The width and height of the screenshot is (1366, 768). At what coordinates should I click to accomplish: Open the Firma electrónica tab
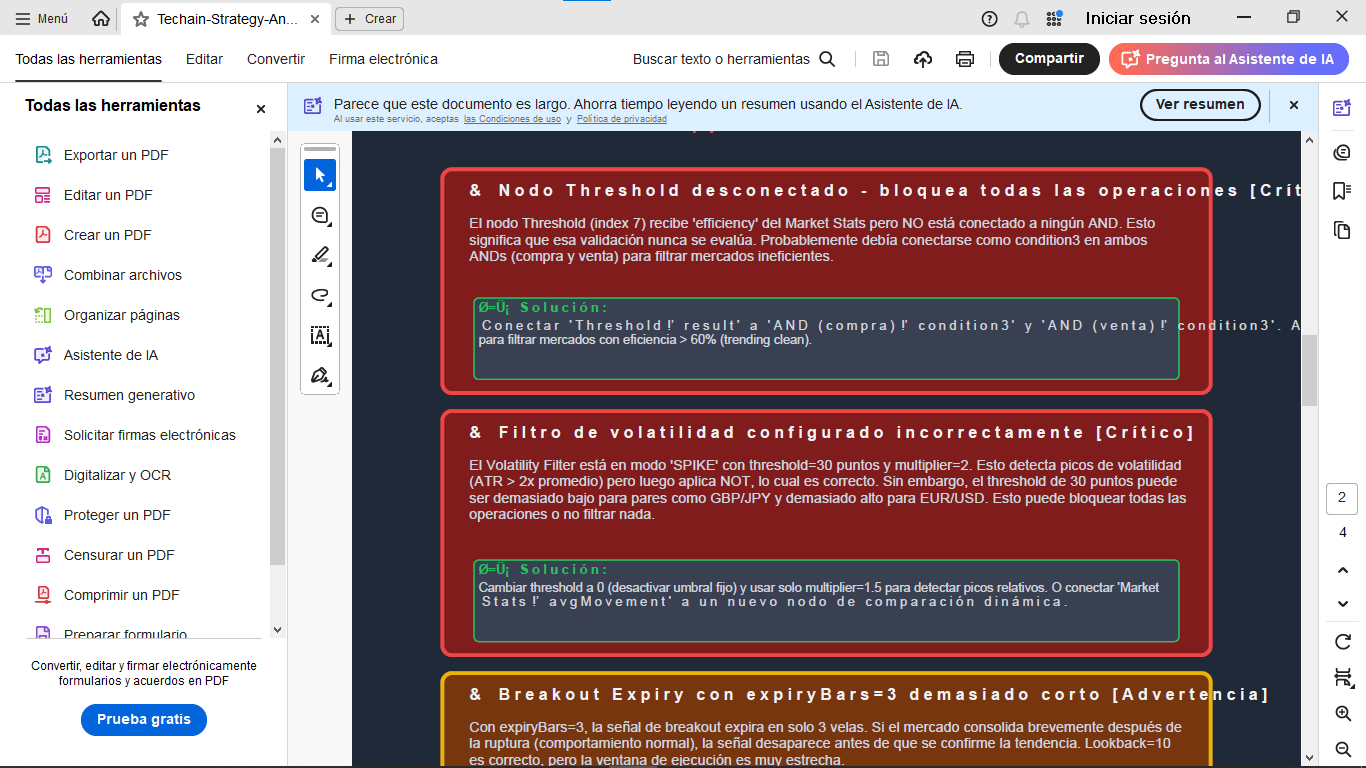pos(383,59)
